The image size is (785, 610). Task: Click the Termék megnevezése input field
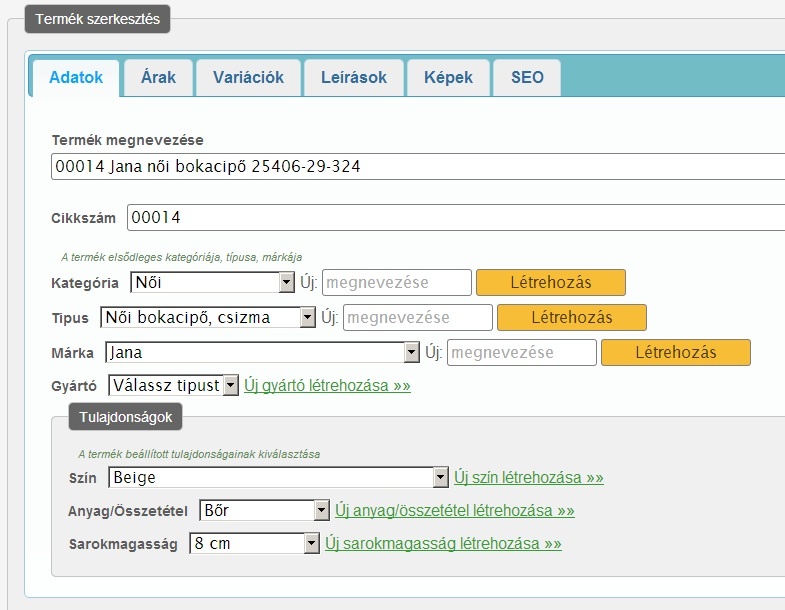click(x=418, y=166)
